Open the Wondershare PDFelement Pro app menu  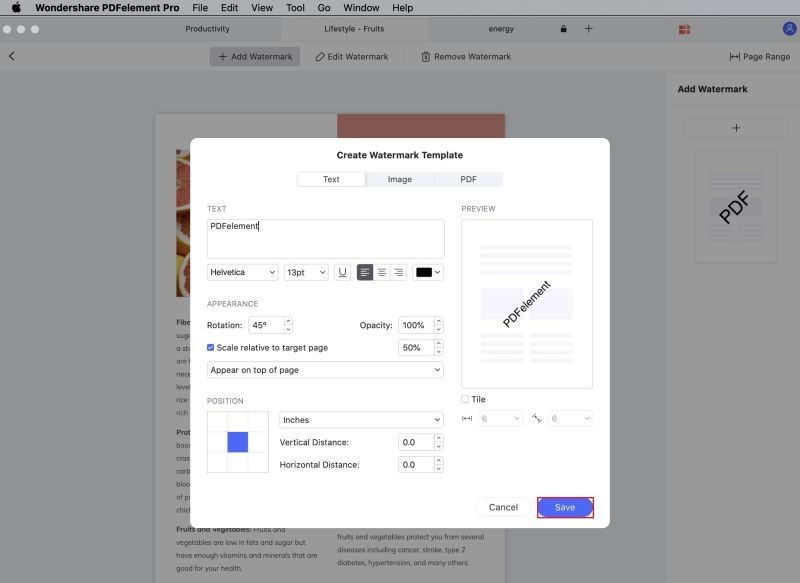click(x=107, y=8)
